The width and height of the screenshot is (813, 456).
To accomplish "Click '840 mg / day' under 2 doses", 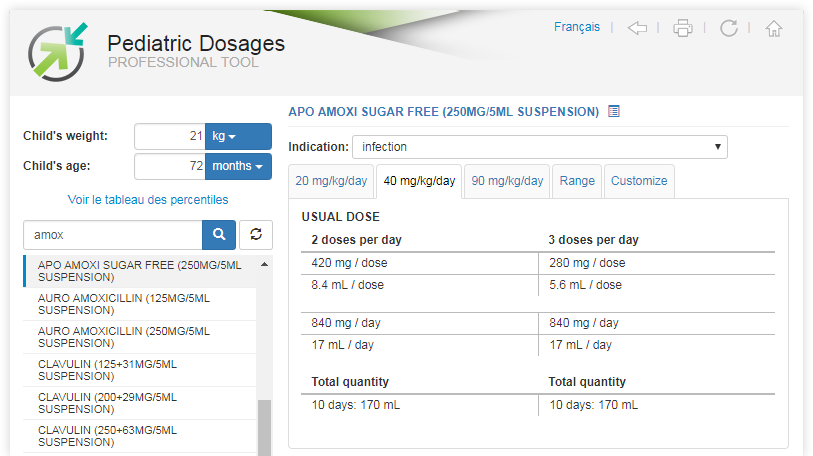I will point(346,323).
